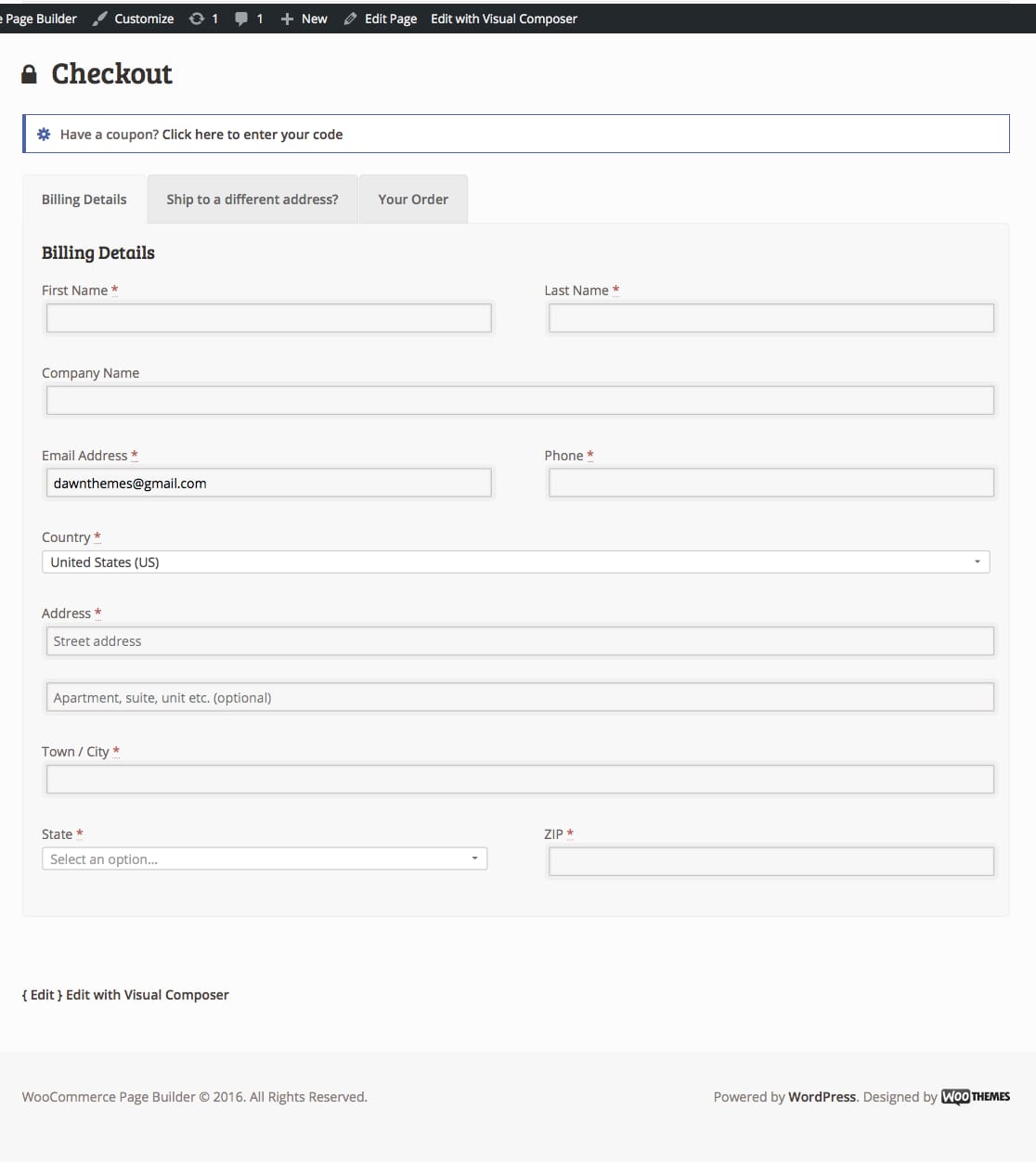
Task: Click the Checkout padlock icon
Action: coord(30,74)
